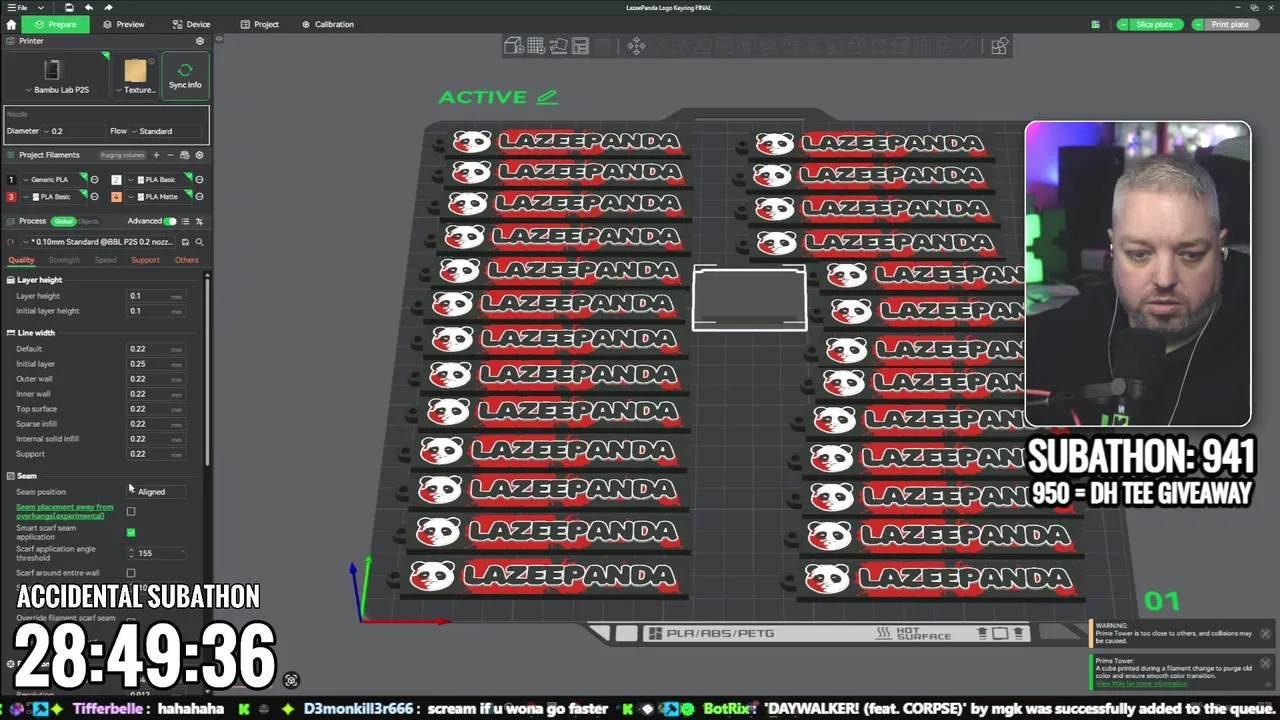Viewport: 1280px width, 720px height.
Task: Uncheck Smart scarf seam application
Action: click(131, 532)
